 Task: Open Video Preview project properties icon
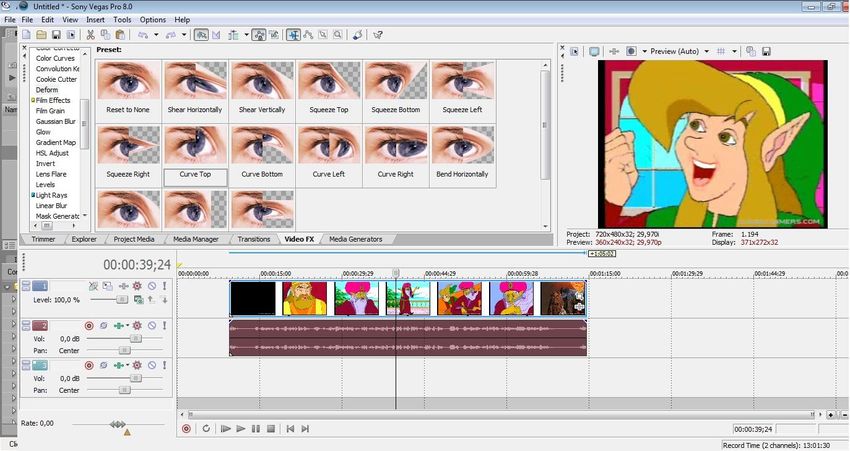575,51
